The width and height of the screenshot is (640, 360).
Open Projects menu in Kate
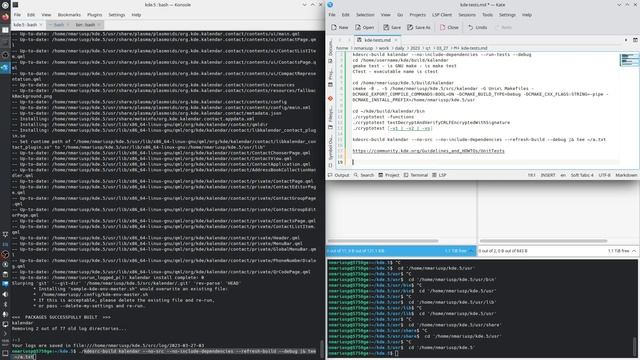(417, 15)
